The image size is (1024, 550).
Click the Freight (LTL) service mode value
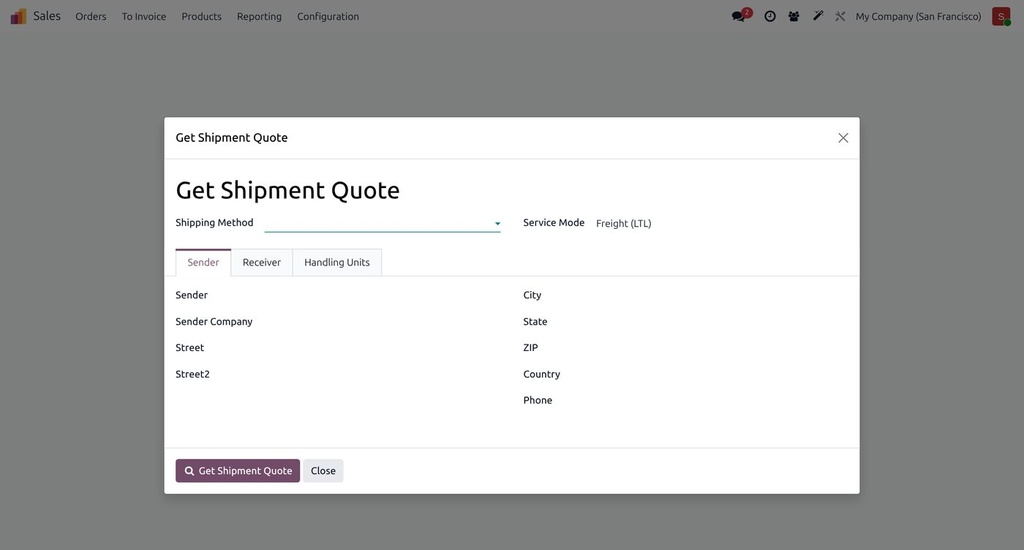click(624, 223)
